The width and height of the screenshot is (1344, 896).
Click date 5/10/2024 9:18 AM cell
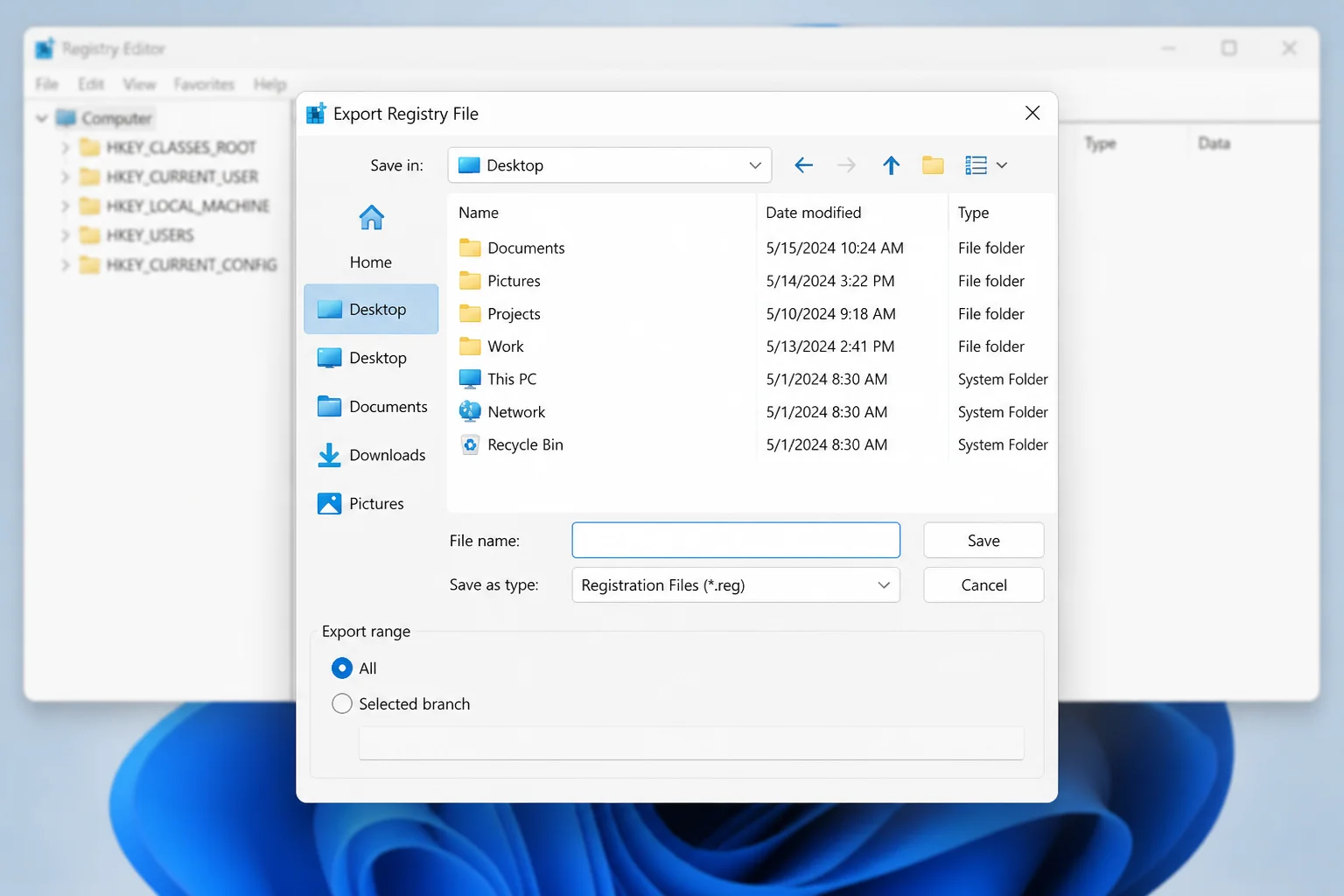tap(830, 313)
